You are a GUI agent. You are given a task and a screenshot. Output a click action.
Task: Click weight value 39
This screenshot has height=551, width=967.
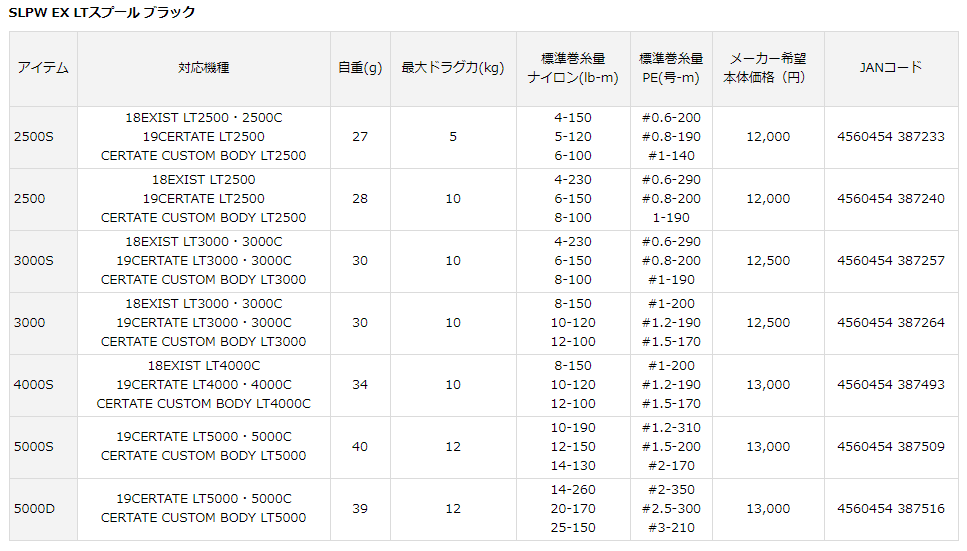pyautogui.click(x=360, y=509)
